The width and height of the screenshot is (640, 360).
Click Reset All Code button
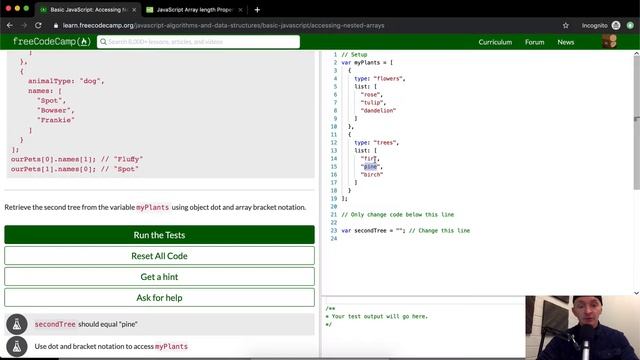coord(159,256)
